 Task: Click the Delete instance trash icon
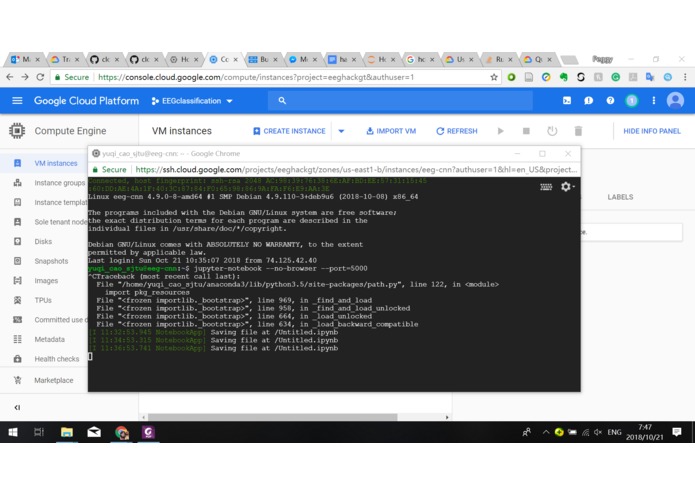coord(578,131)
